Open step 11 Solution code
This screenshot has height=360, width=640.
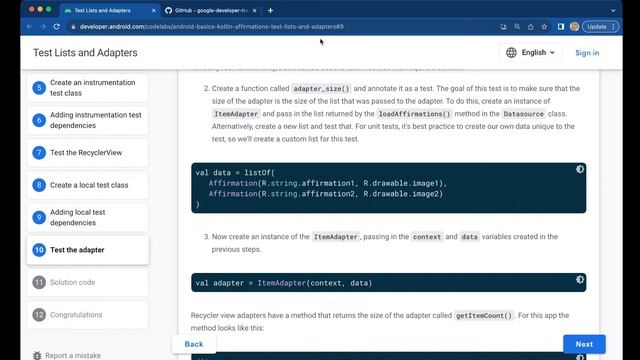tap(88, 282)
